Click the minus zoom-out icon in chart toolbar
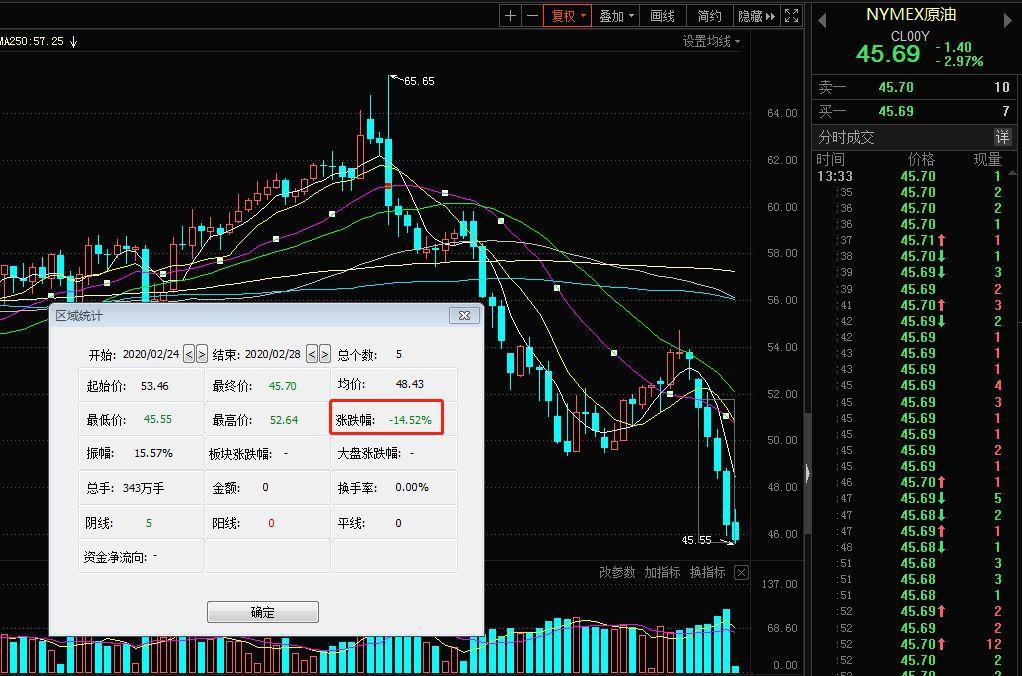1022x676 pixels. click(533, 16)
